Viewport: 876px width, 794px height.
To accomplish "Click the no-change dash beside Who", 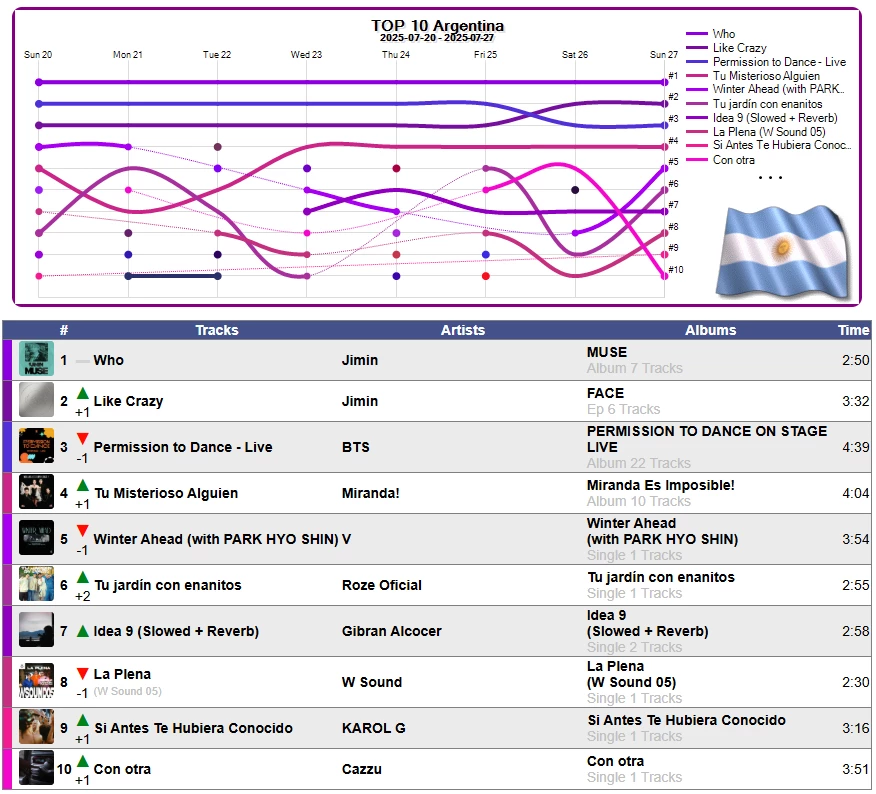I will tap(83, 362).
